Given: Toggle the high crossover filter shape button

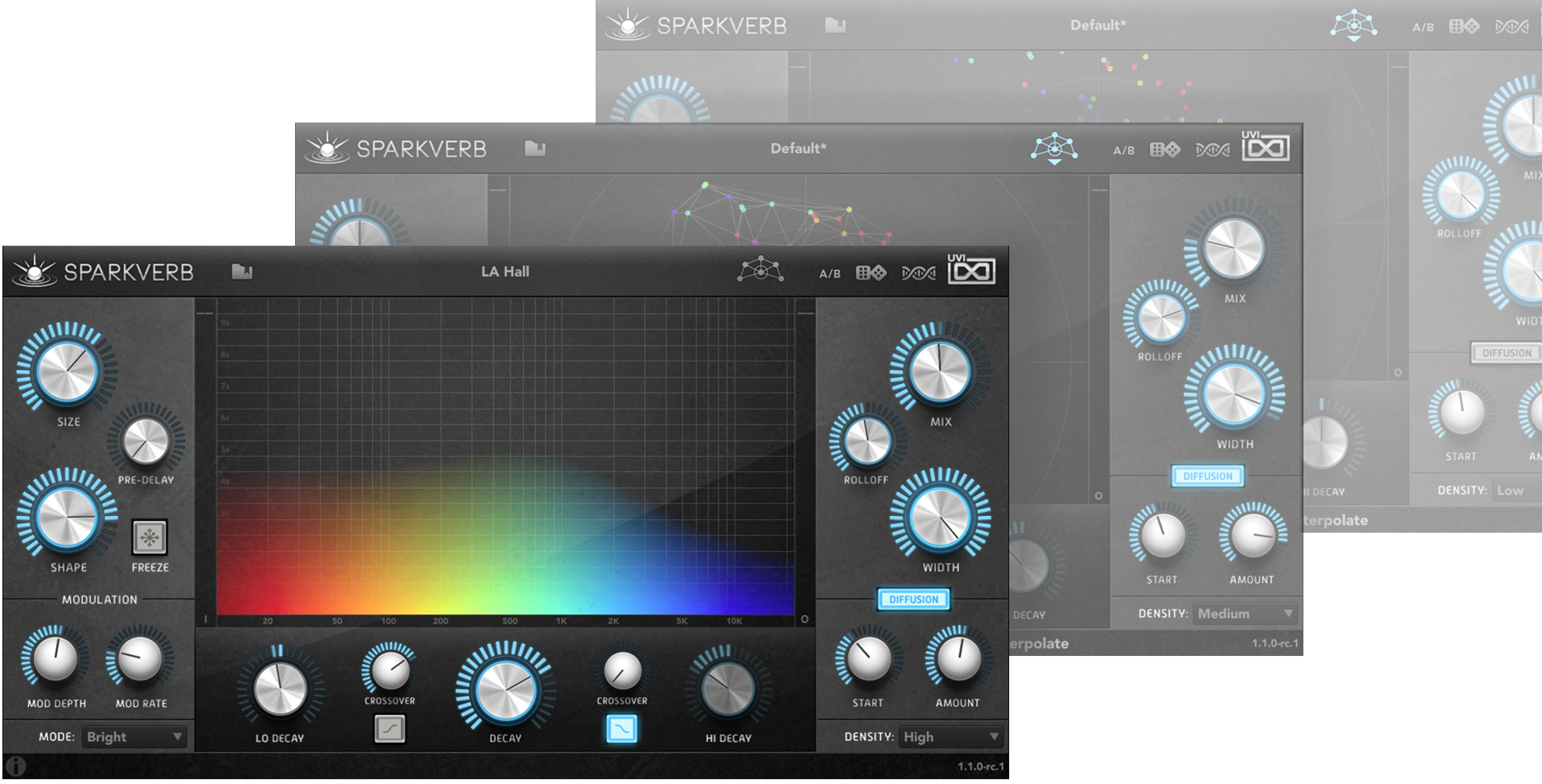Looking at the screenshot, I should [x=622, y=728].
